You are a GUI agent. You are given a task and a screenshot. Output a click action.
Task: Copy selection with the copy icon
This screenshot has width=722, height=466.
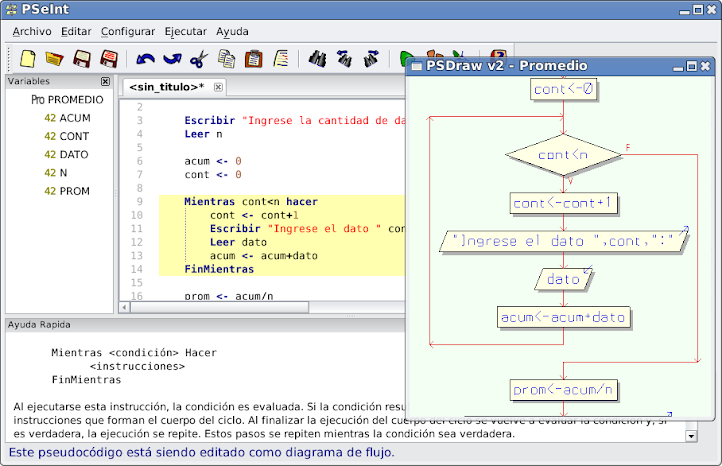[x=226, y=58]
